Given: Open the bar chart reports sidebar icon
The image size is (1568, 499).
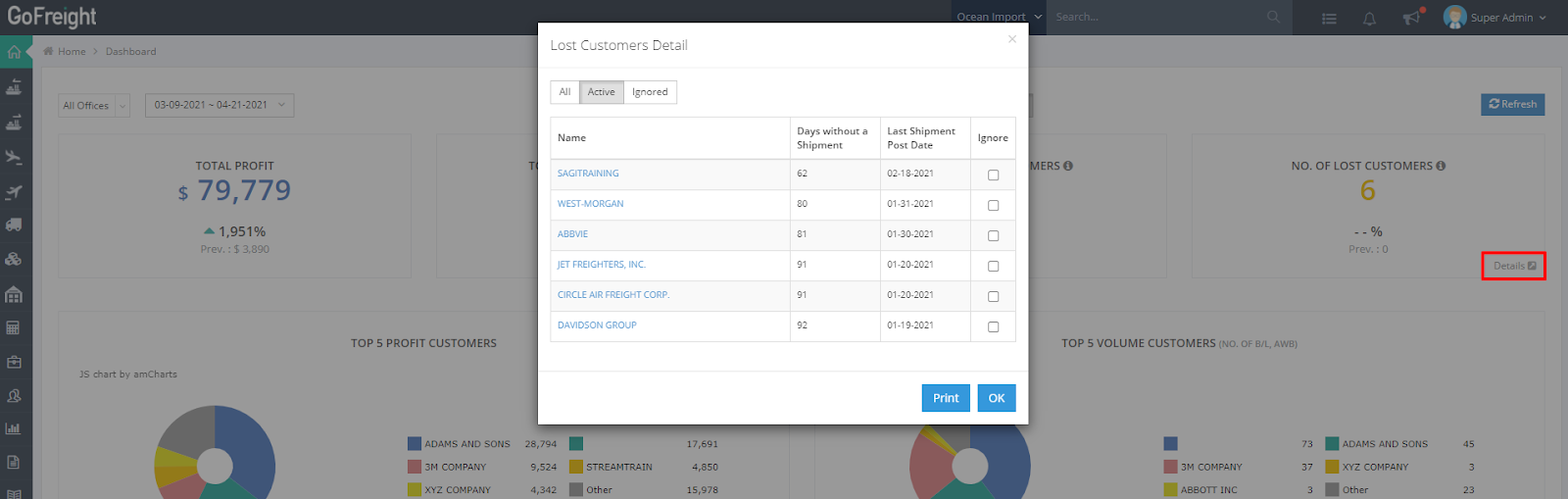Looking at the screenshot, I should click(14, 428).
